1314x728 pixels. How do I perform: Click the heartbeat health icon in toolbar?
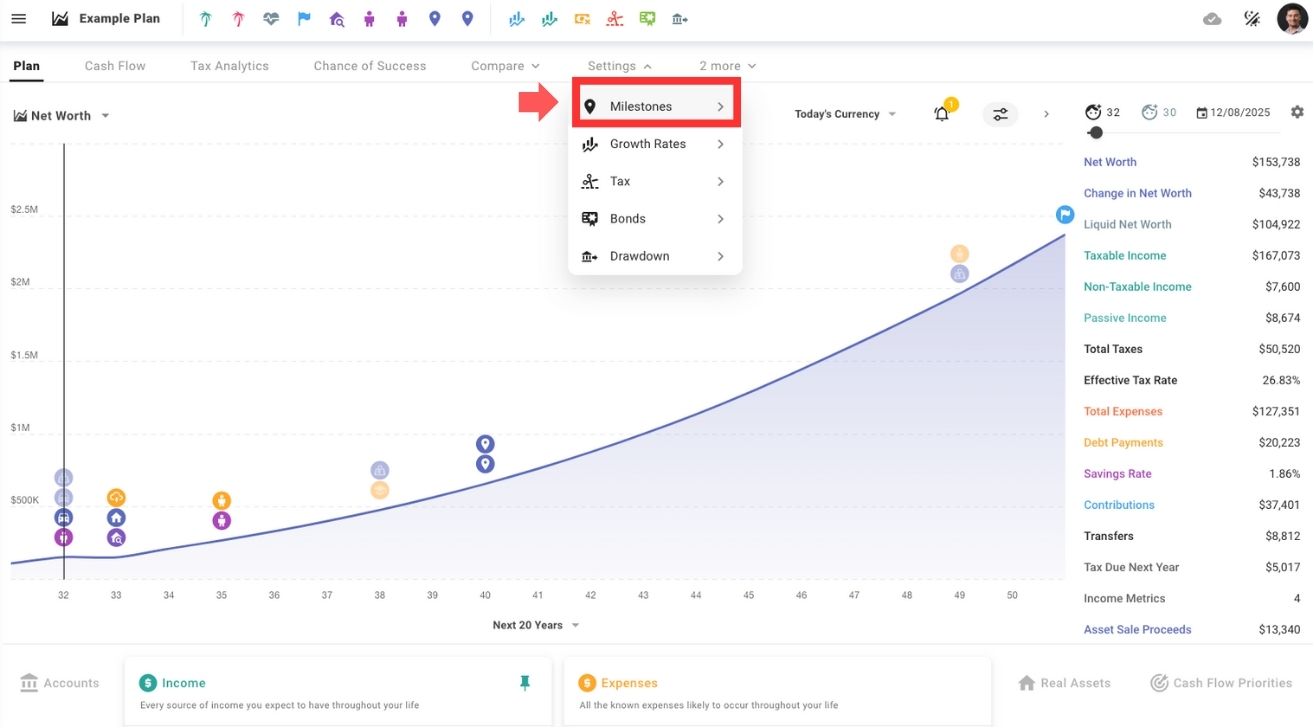click(271, 19)
